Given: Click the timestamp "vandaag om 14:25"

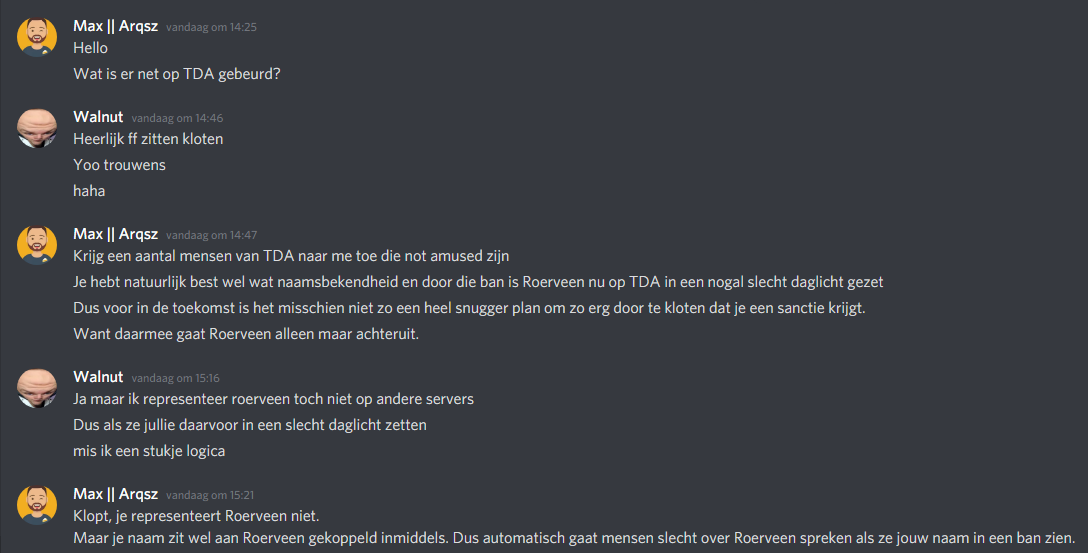Looking at the screenshot, I should pyautogui.click(x=211, y=27).
